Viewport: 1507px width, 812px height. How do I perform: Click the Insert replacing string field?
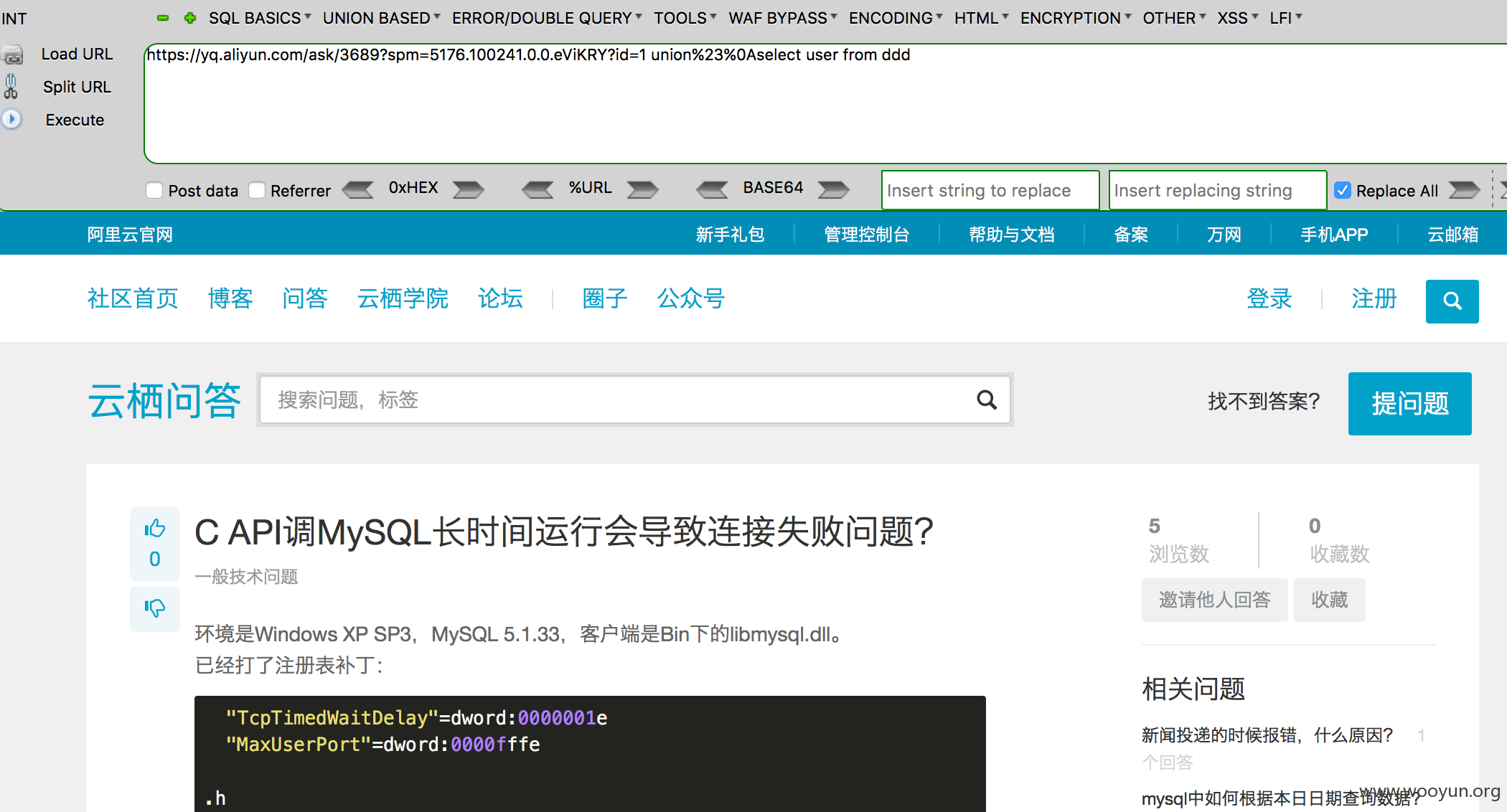tap(1218, 190)
